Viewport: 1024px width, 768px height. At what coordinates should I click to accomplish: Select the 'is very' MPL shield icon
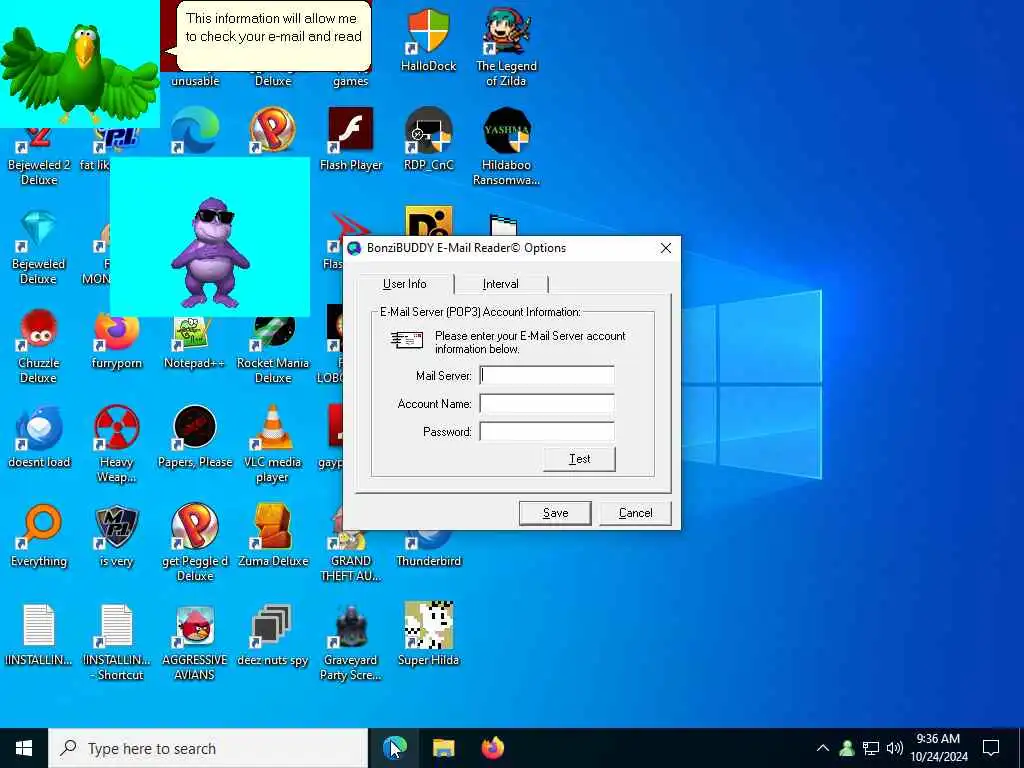[x=117, y=536]
